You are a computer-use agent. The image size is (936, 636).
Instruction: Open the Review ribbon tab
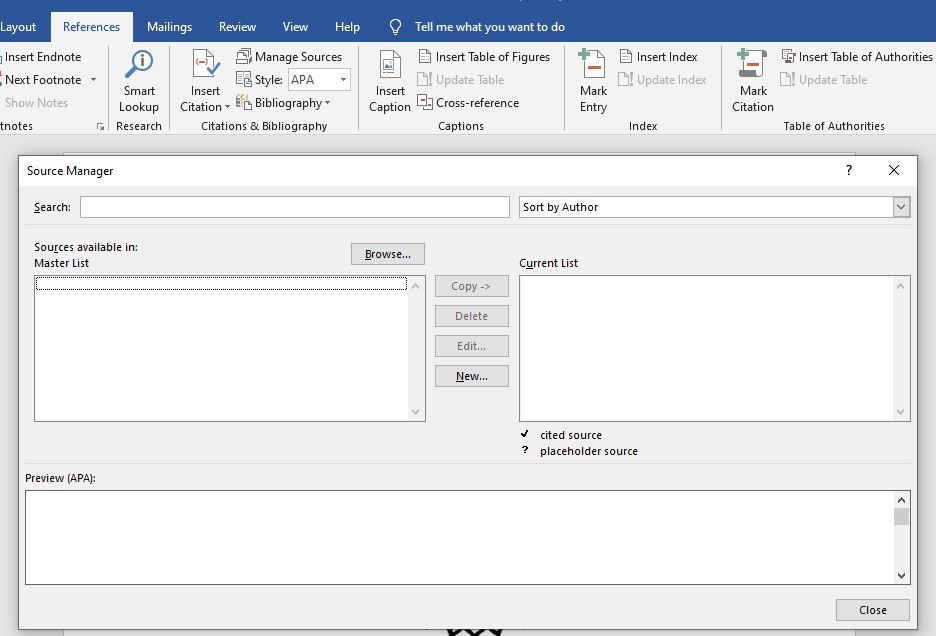pos(237,27)
